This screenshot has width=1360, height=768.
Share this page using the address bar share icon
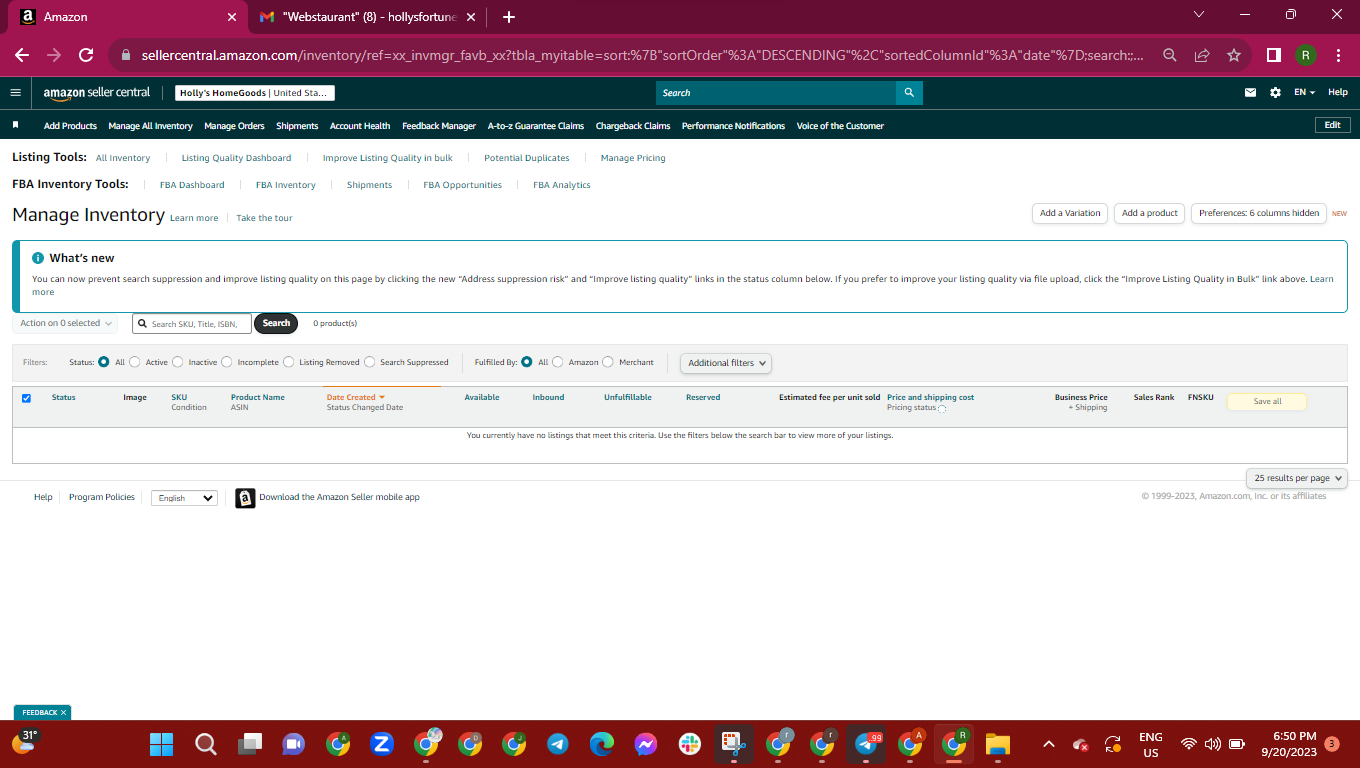click(x=1202, y=55)
